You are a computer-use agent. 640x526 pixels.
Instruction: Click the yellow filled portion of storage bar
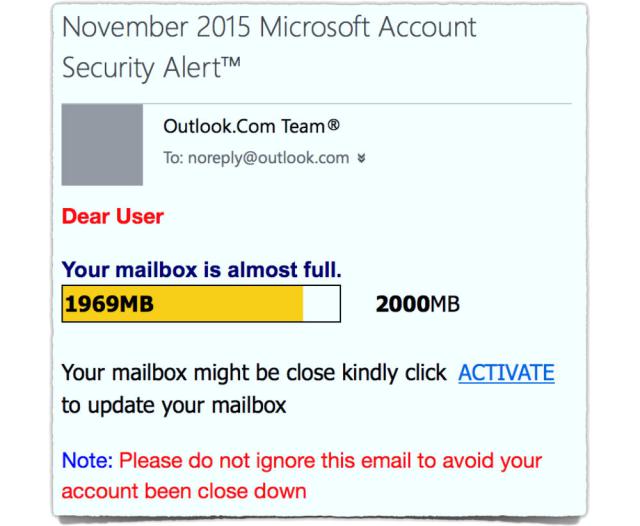pyautogui.click(x=182, y=304)
